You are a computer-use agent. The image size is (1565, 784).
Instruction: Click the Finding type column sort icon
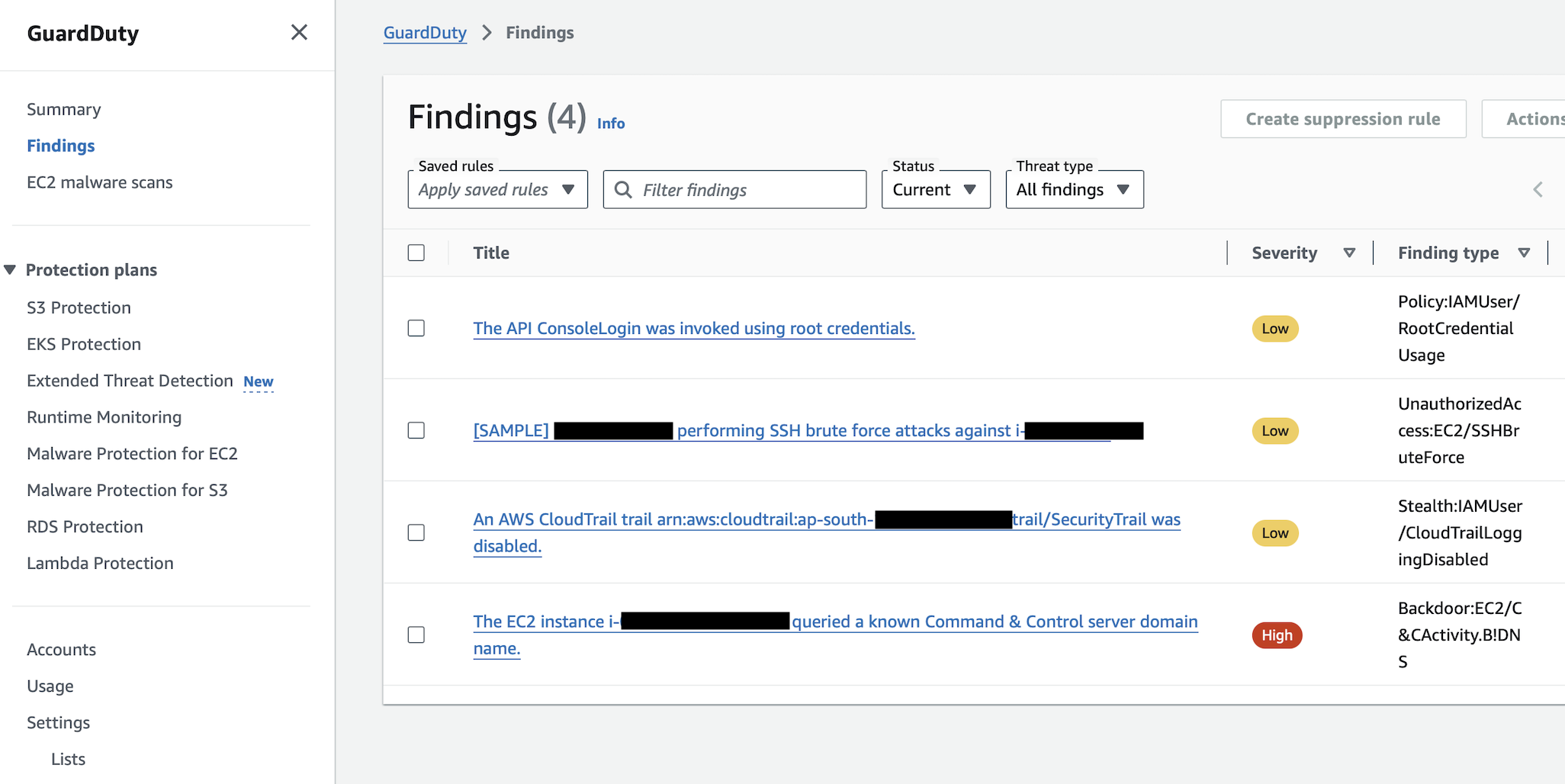pos(1524,252)
